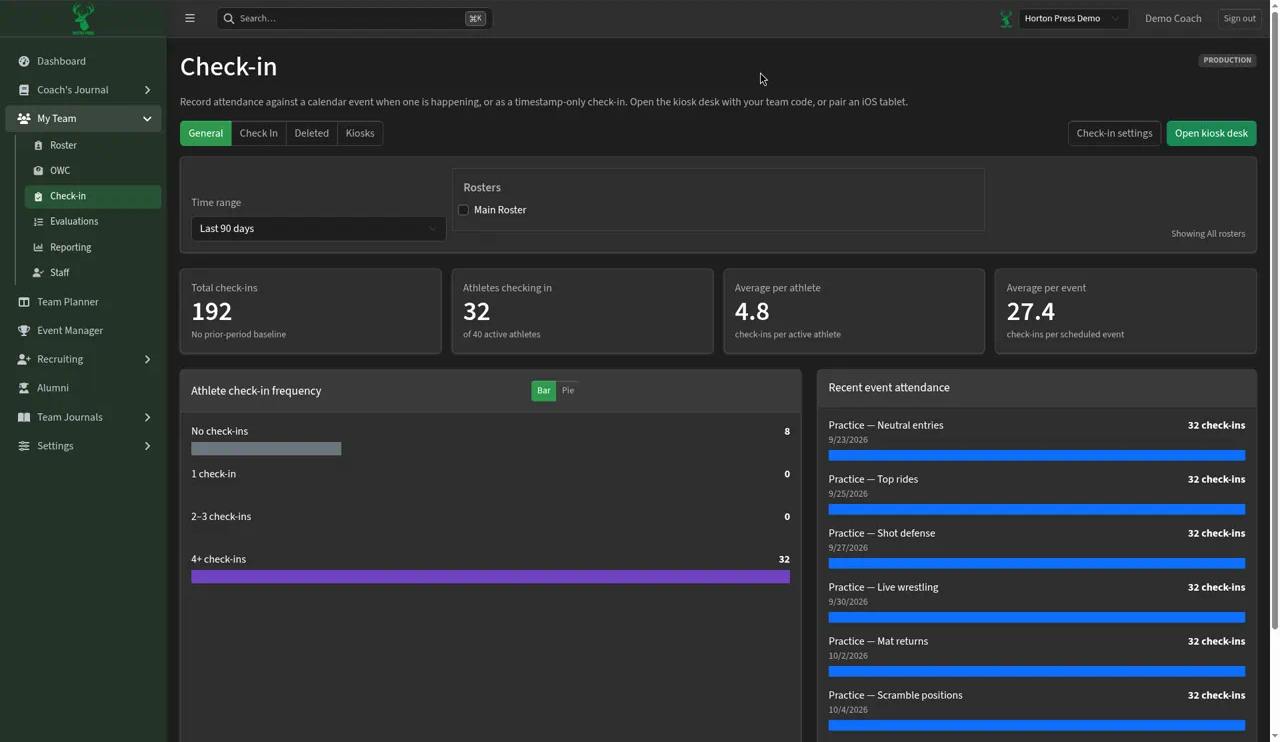Open Alumni page from sidebar

click(x=83, y=388)
